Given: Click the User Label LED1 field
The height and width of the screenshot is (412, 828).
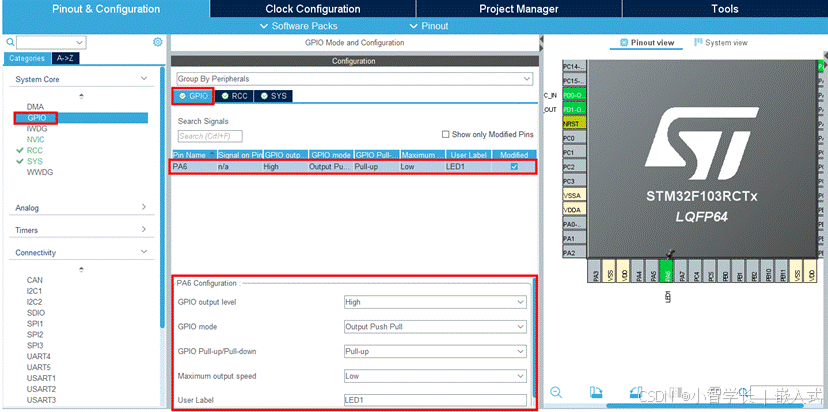Looking at the screenshot, I should 435,400.
